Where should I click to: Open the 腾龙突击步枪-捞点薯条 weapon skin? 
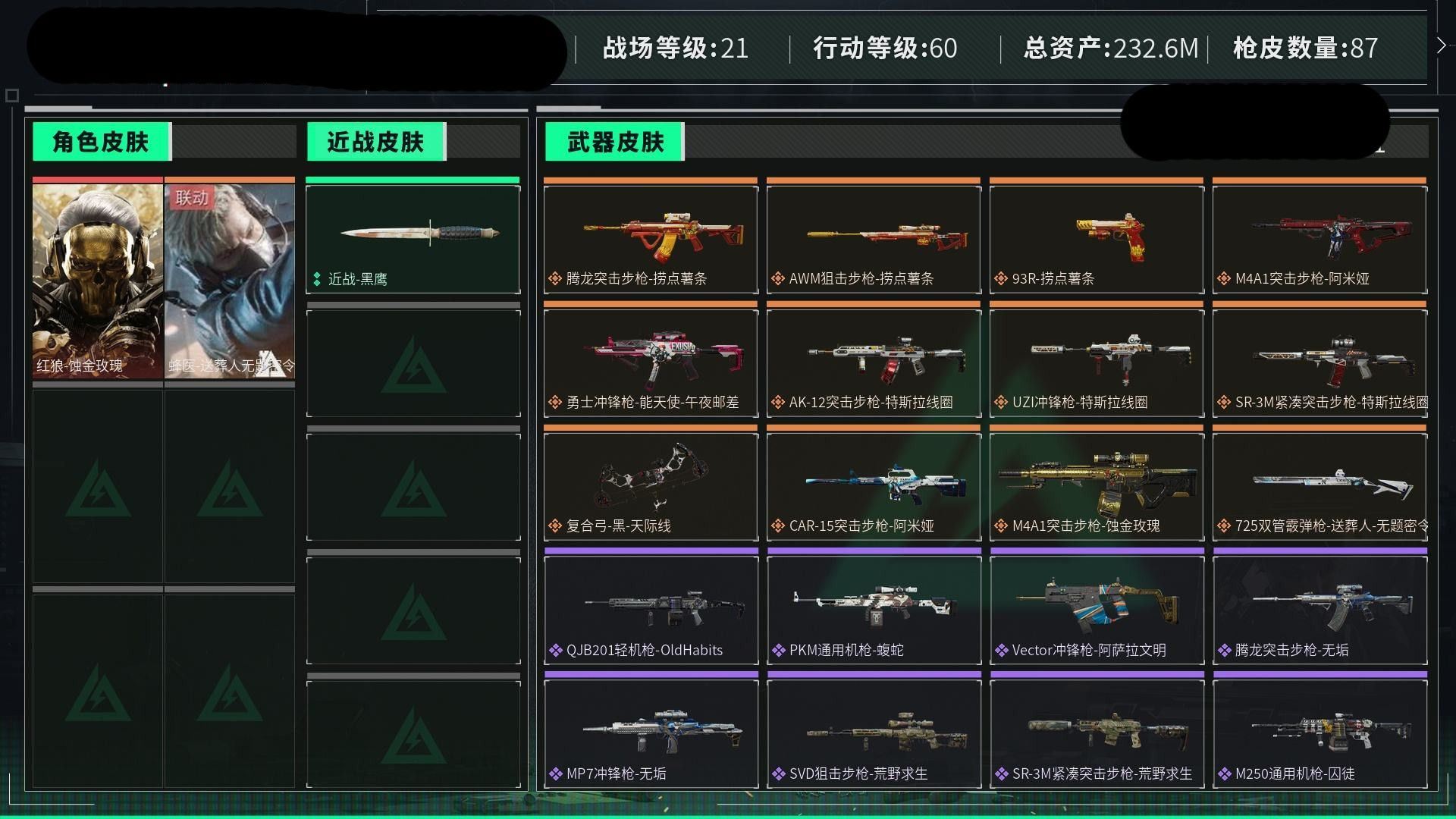click(651, 239)
